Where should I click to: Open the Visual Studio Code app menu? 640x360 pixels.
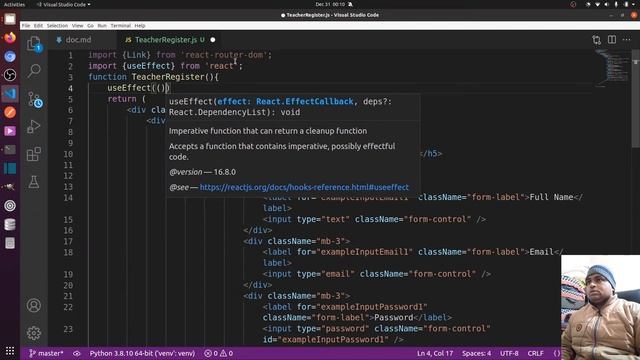[x=64, y=4]
